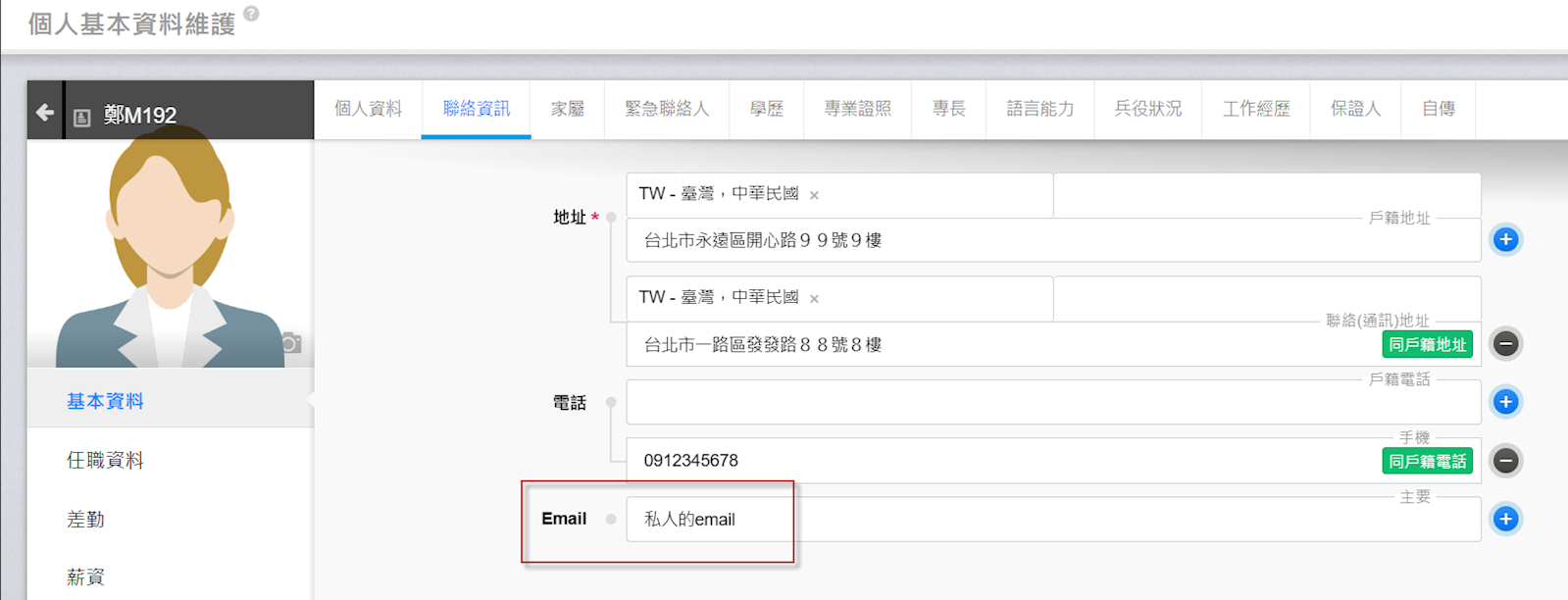Click the help question mark icon
The height and width of the screenshot is (600, 1568).
[251, 14]
